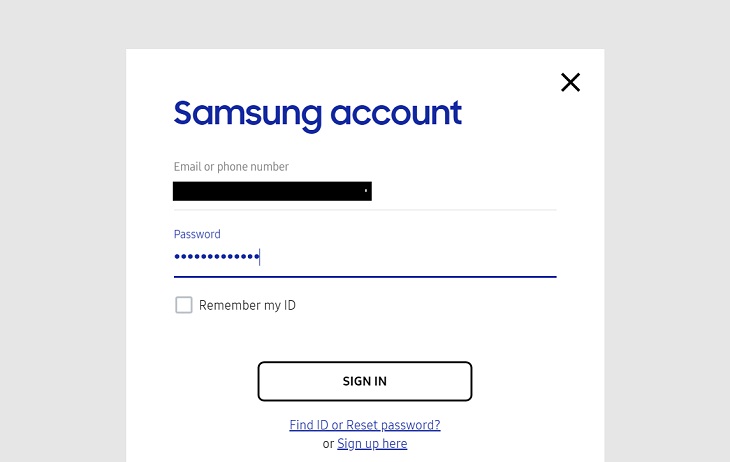Open Find ID or Reset password link

coord(365,425)
